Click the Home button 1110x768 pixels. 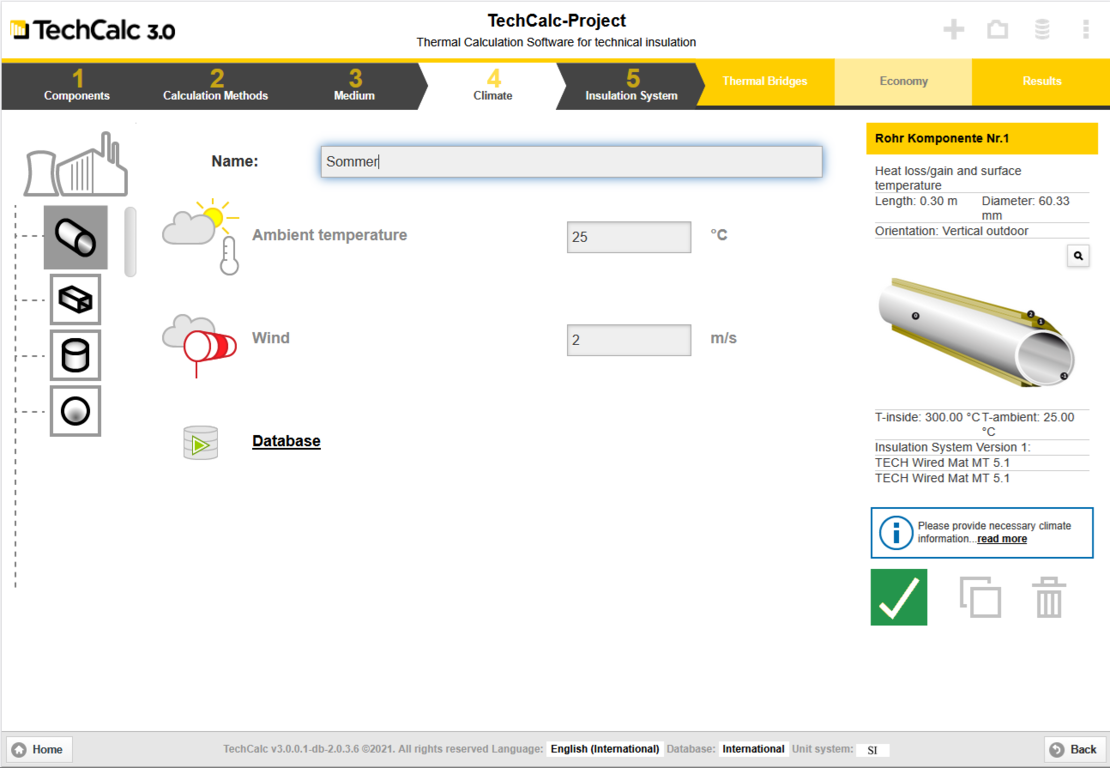[39, 750]
